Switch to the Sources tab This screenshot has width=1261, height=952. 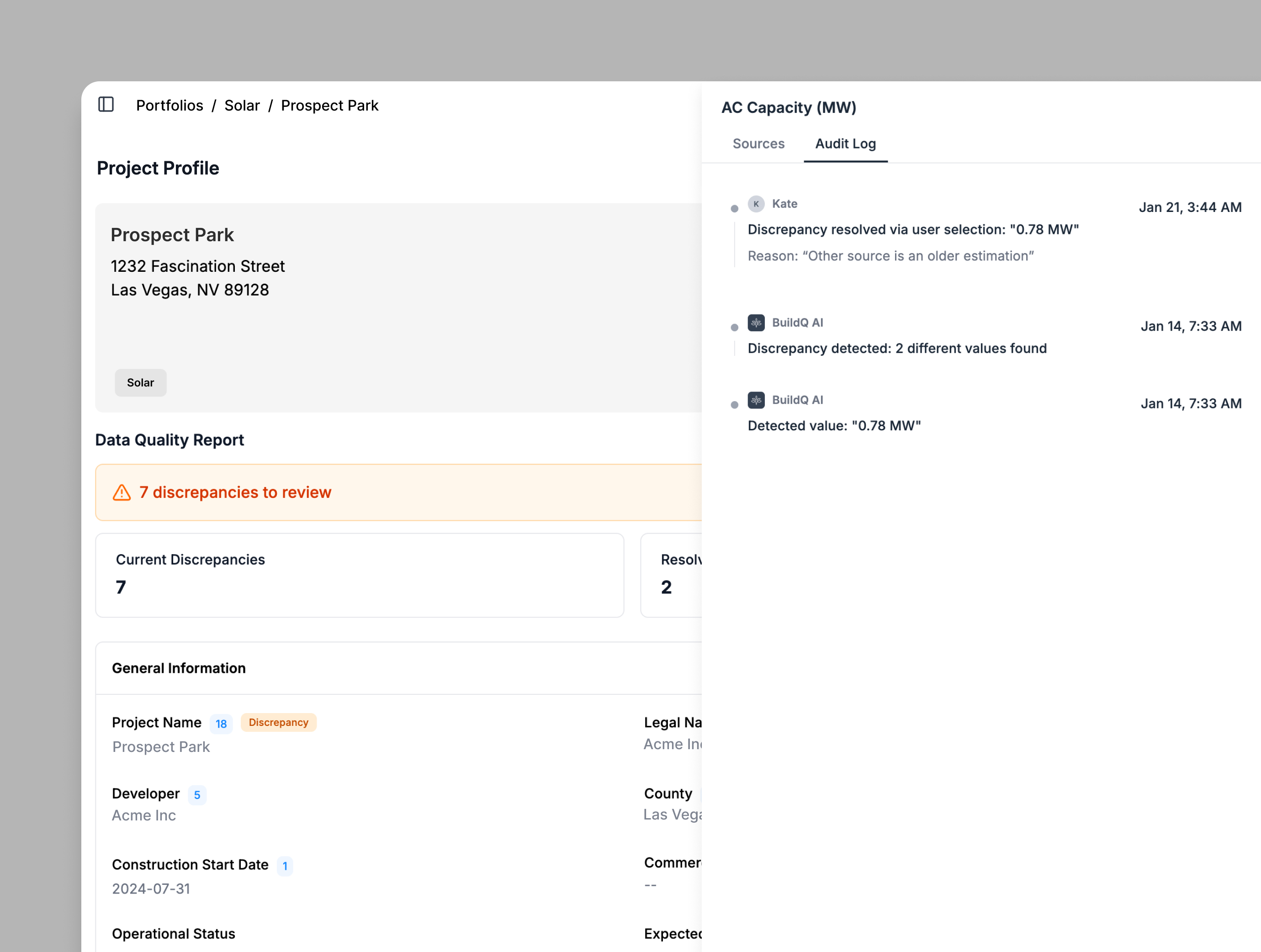point(758,143)
